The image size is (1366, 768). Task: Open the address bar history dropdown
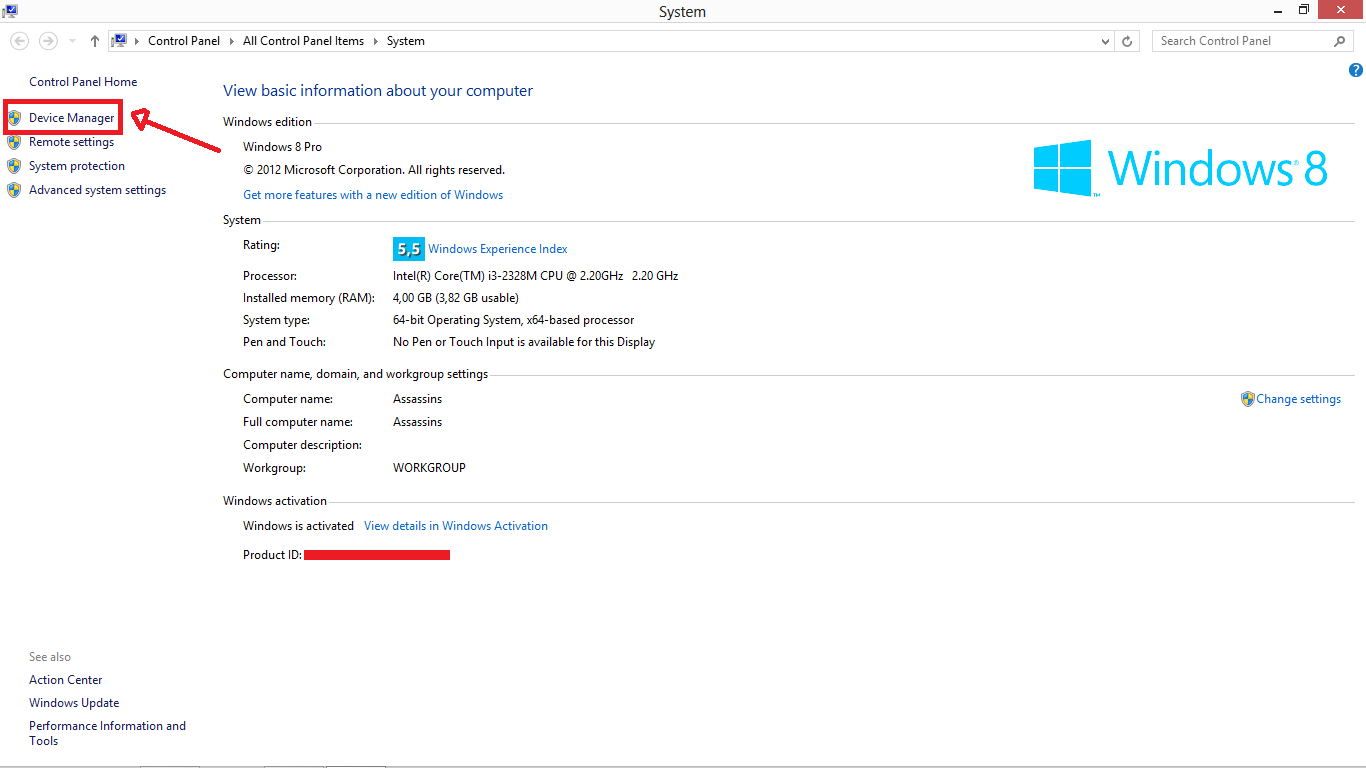(1105, 41)
